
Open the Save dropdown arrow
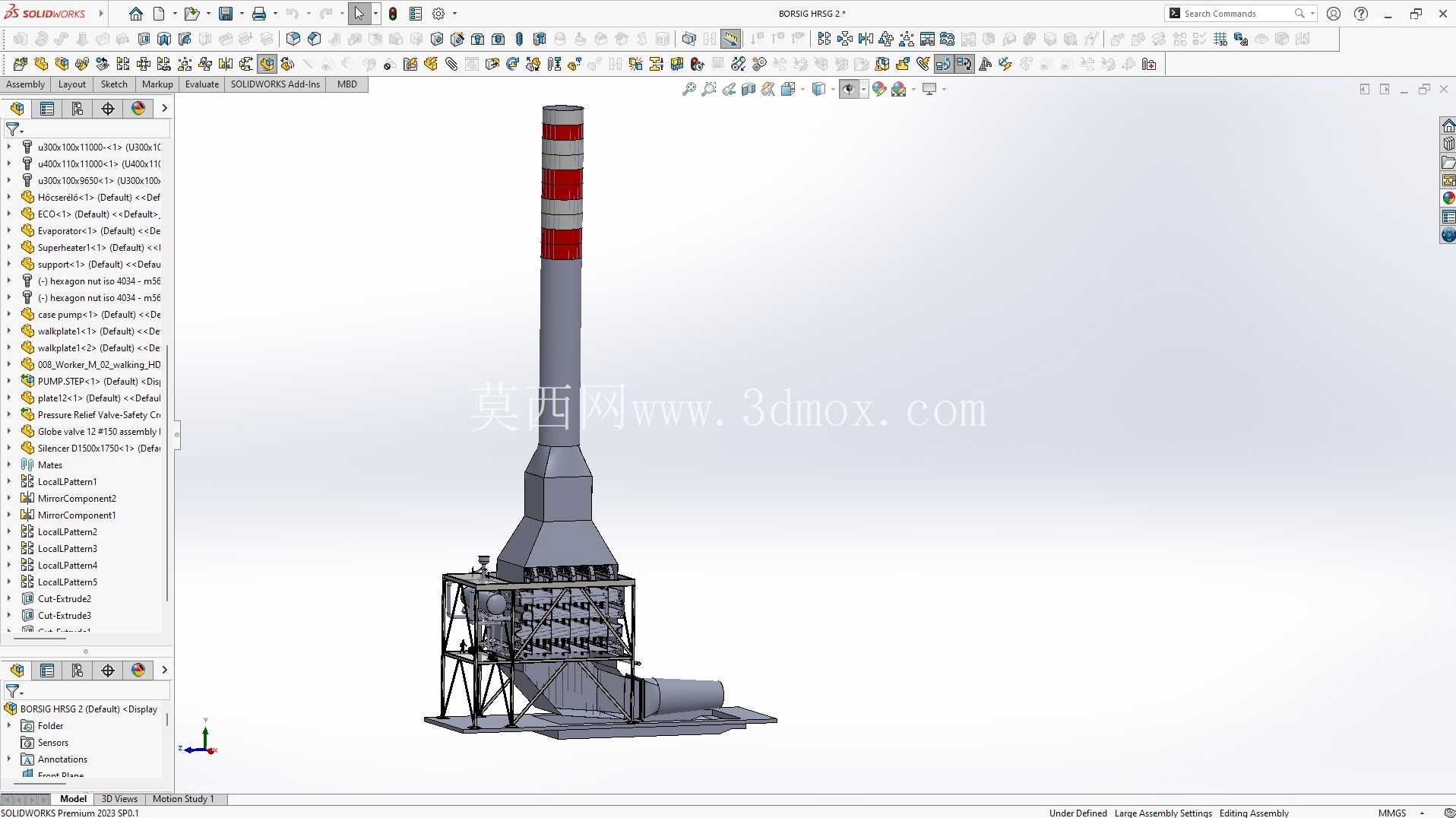(242, 14)
